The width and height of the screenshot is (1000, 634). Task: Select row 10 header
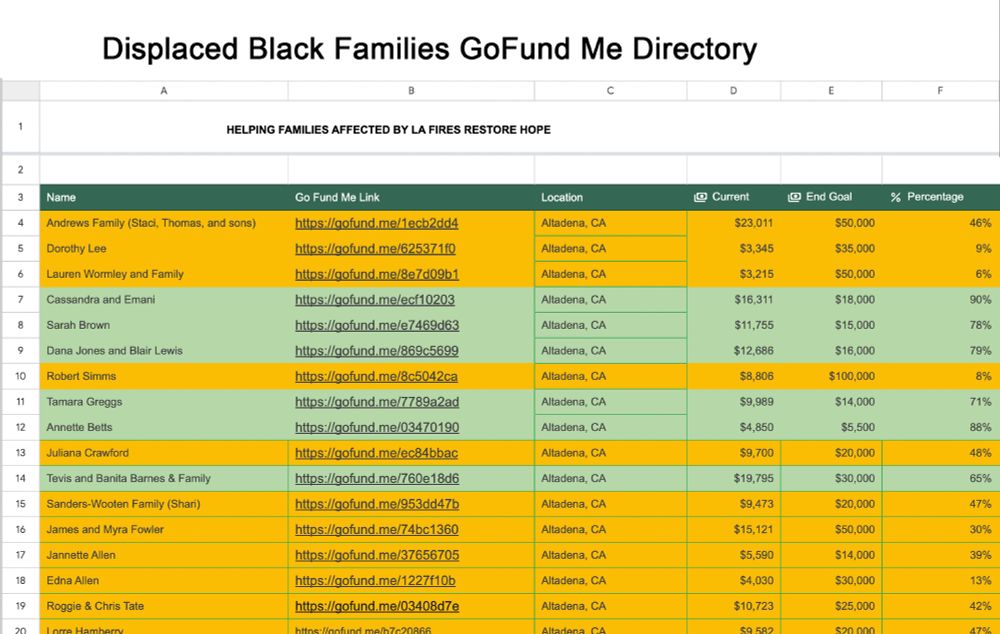20,376
